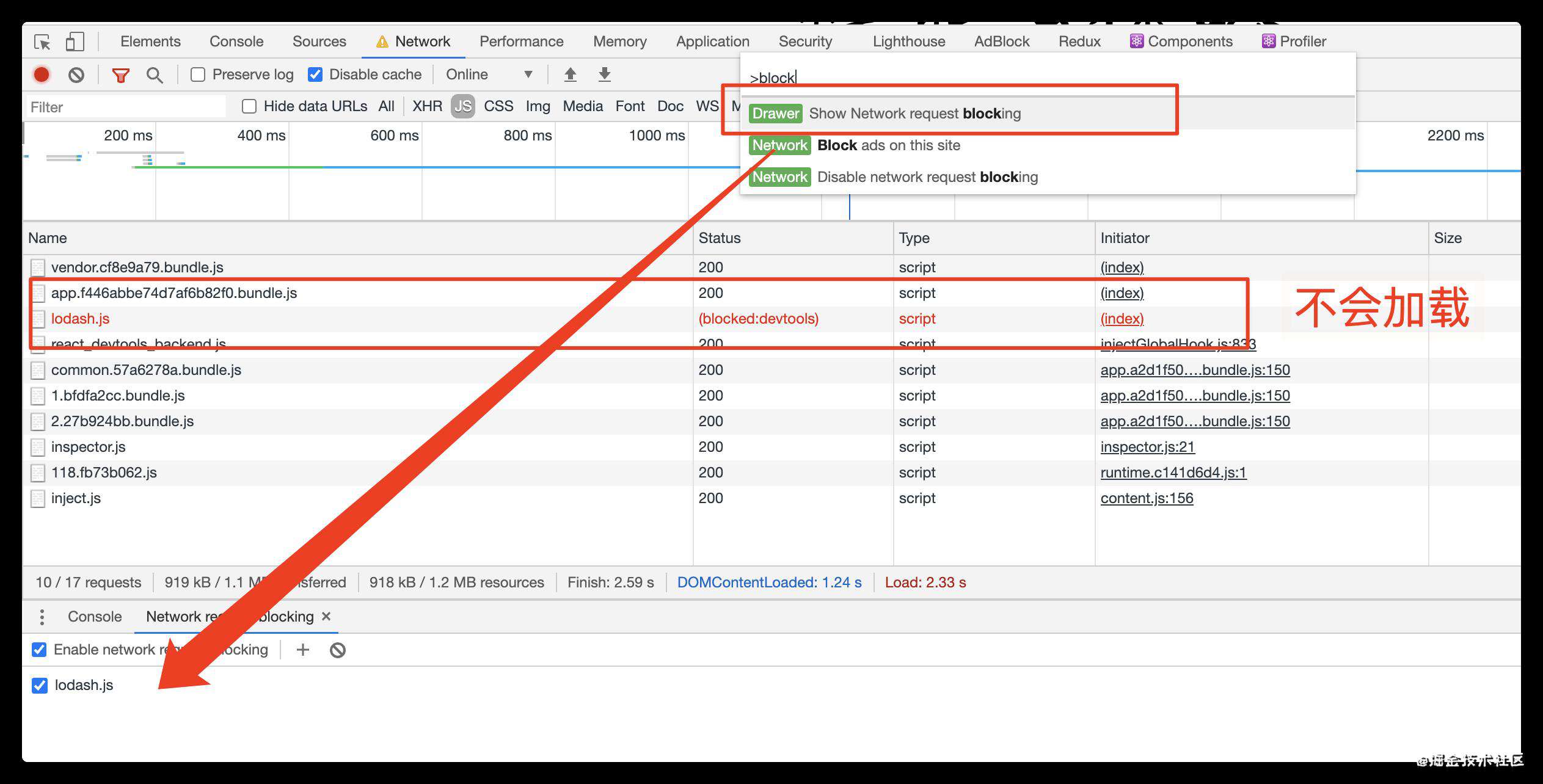Uncheck the lodash.js blocking pattern
This screenshot has height=784, width=1543.
(39, 685)
